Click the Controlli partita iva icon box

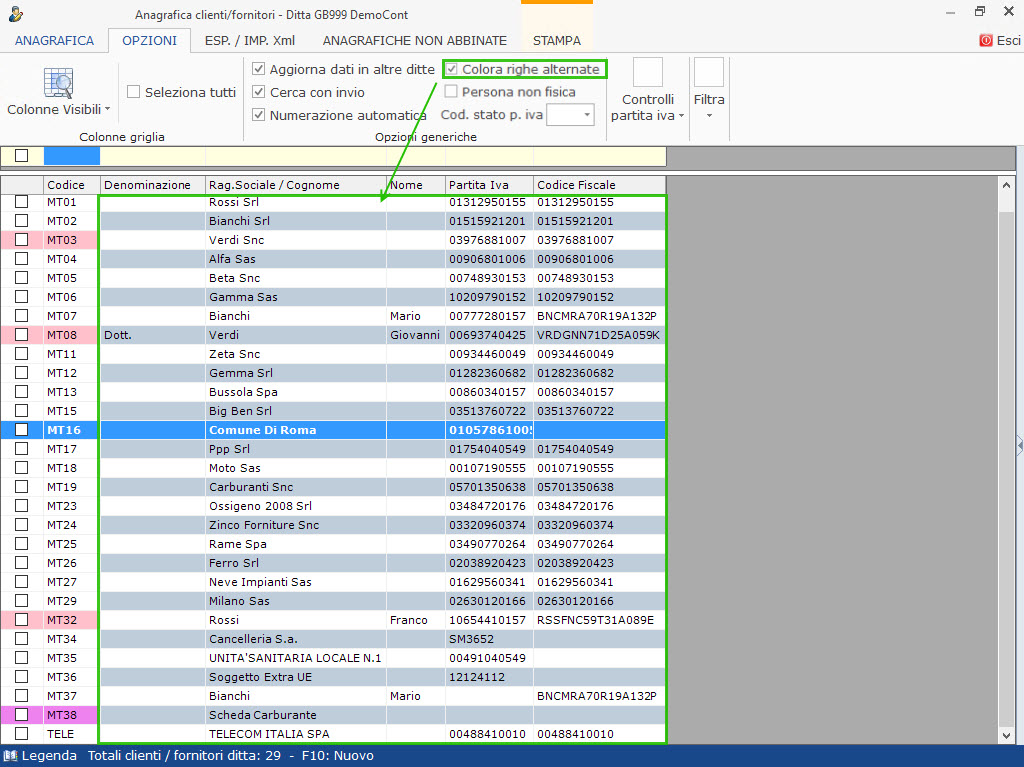648,72
